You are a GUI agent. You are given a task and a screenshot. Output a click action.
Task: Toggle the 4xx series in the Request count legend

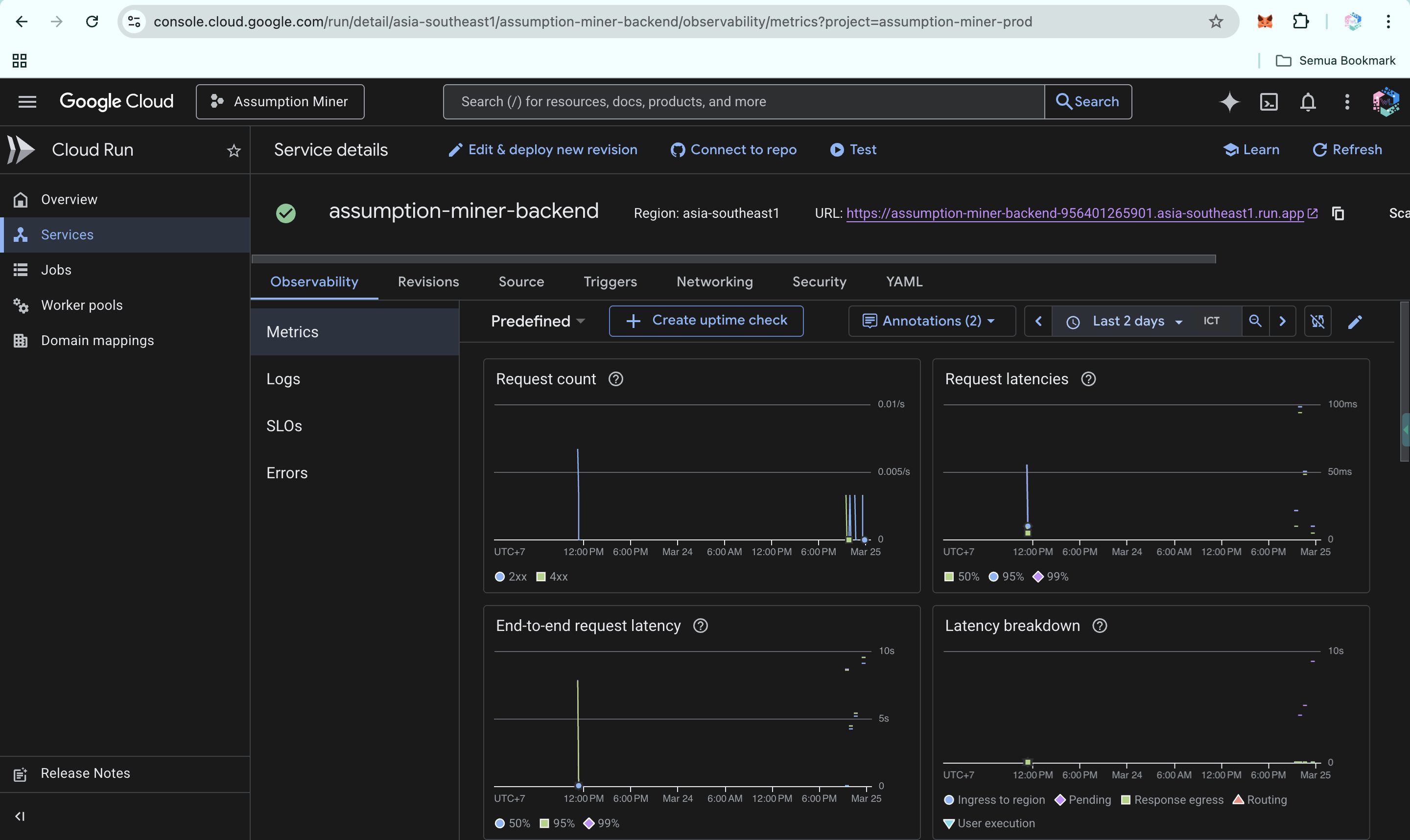click(552, 577)
